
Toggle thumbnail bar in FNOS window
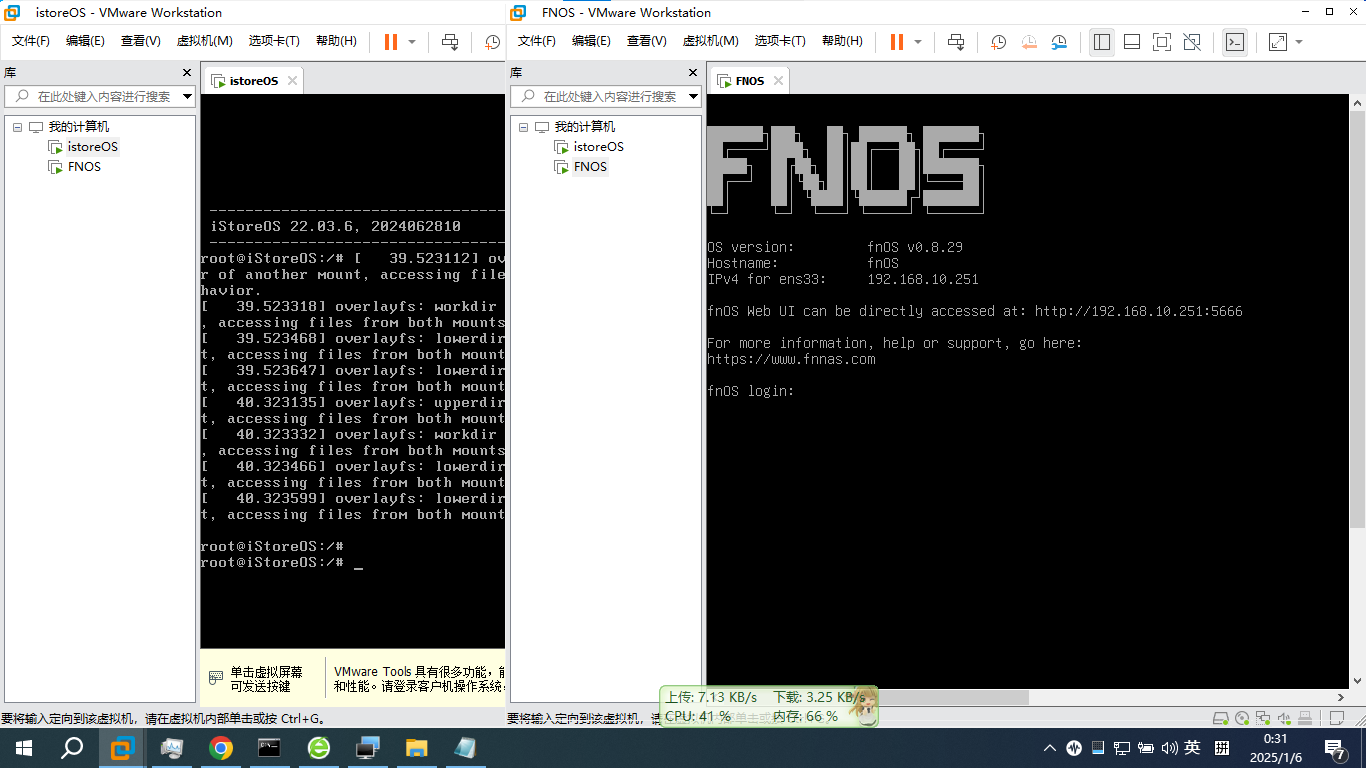[1132, 42]
